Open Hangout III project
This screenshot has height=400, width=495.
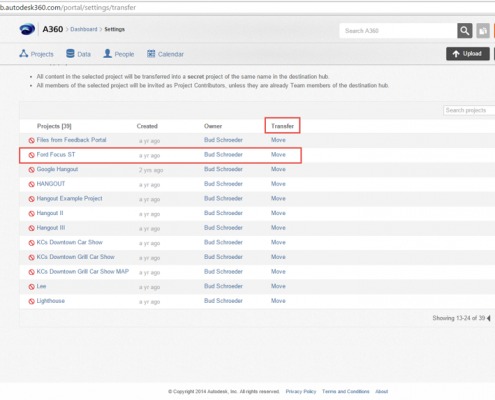point(51,228)
